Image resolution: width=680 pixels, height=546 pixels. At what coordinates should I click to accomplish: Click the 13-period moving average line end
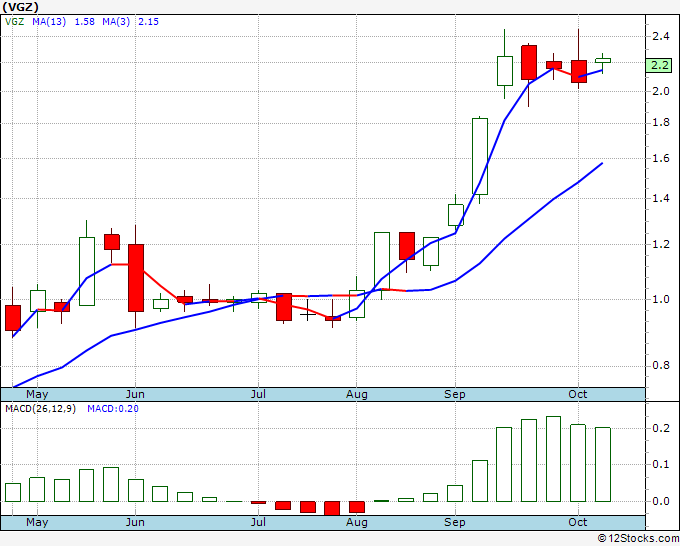pyautogui.click(x=602, y=163)
